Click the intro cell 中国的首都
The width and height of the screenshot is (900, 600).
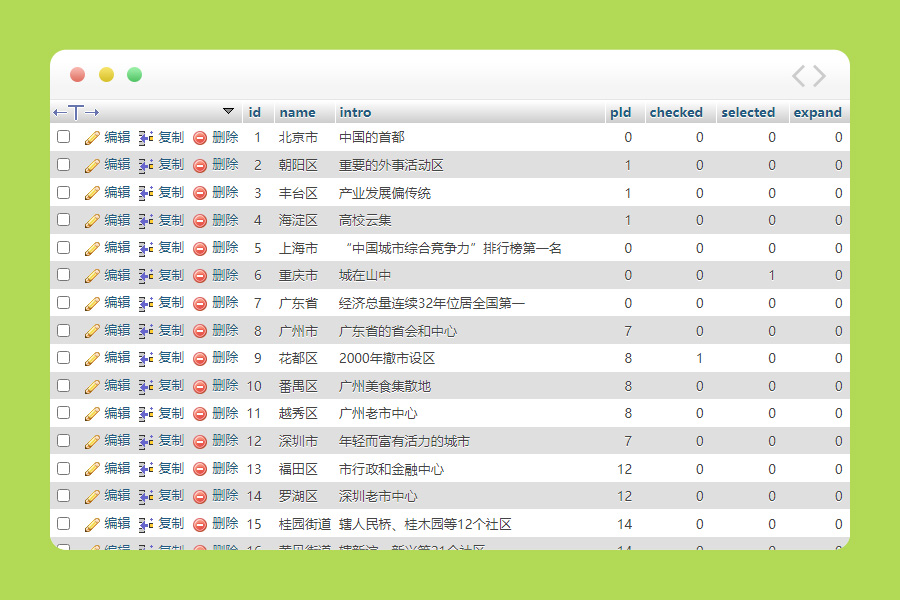pos(371,137)
